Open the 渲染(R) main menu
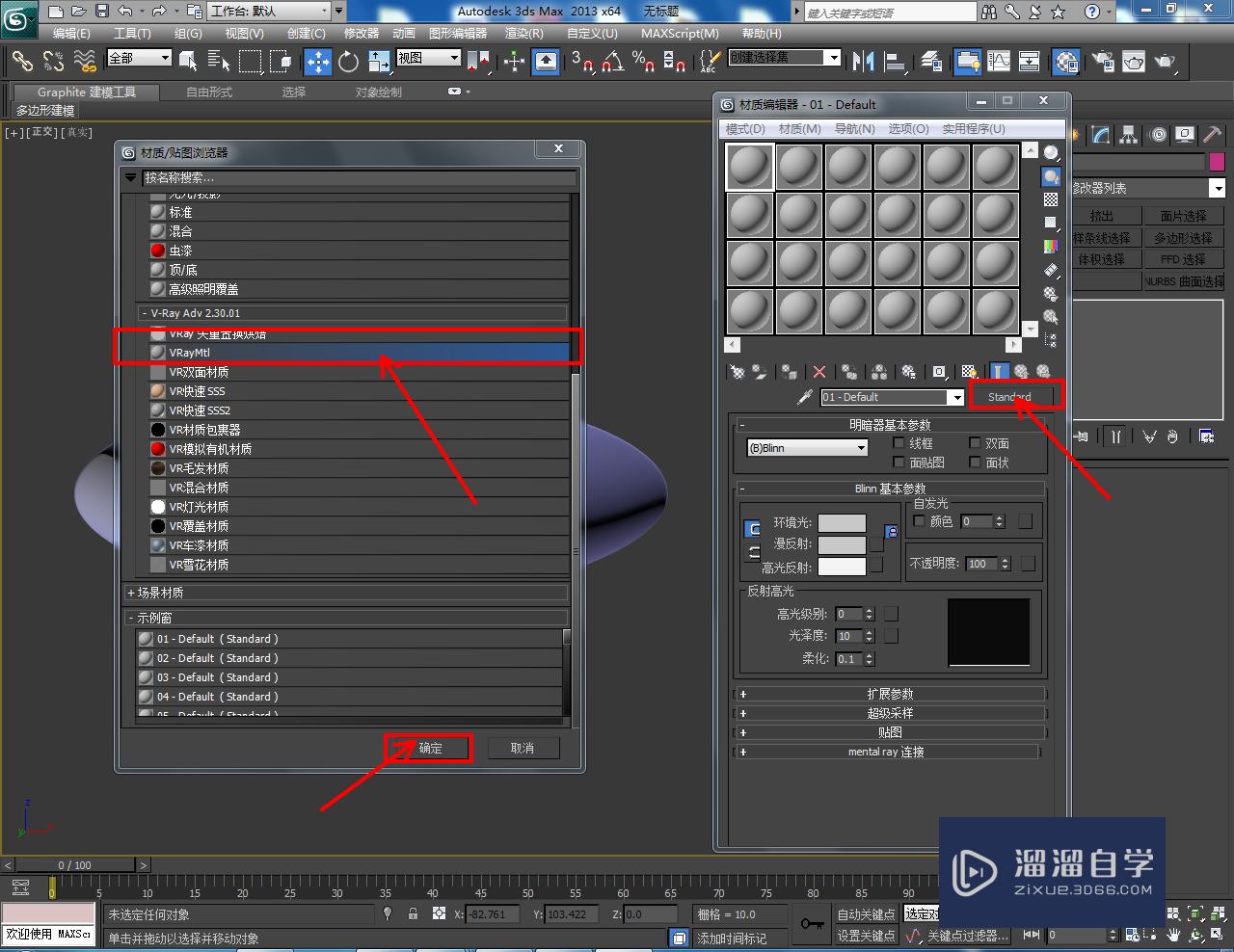Image resolution: width=1234 pixels, height=952 pixels. click(x=524, y=33)
